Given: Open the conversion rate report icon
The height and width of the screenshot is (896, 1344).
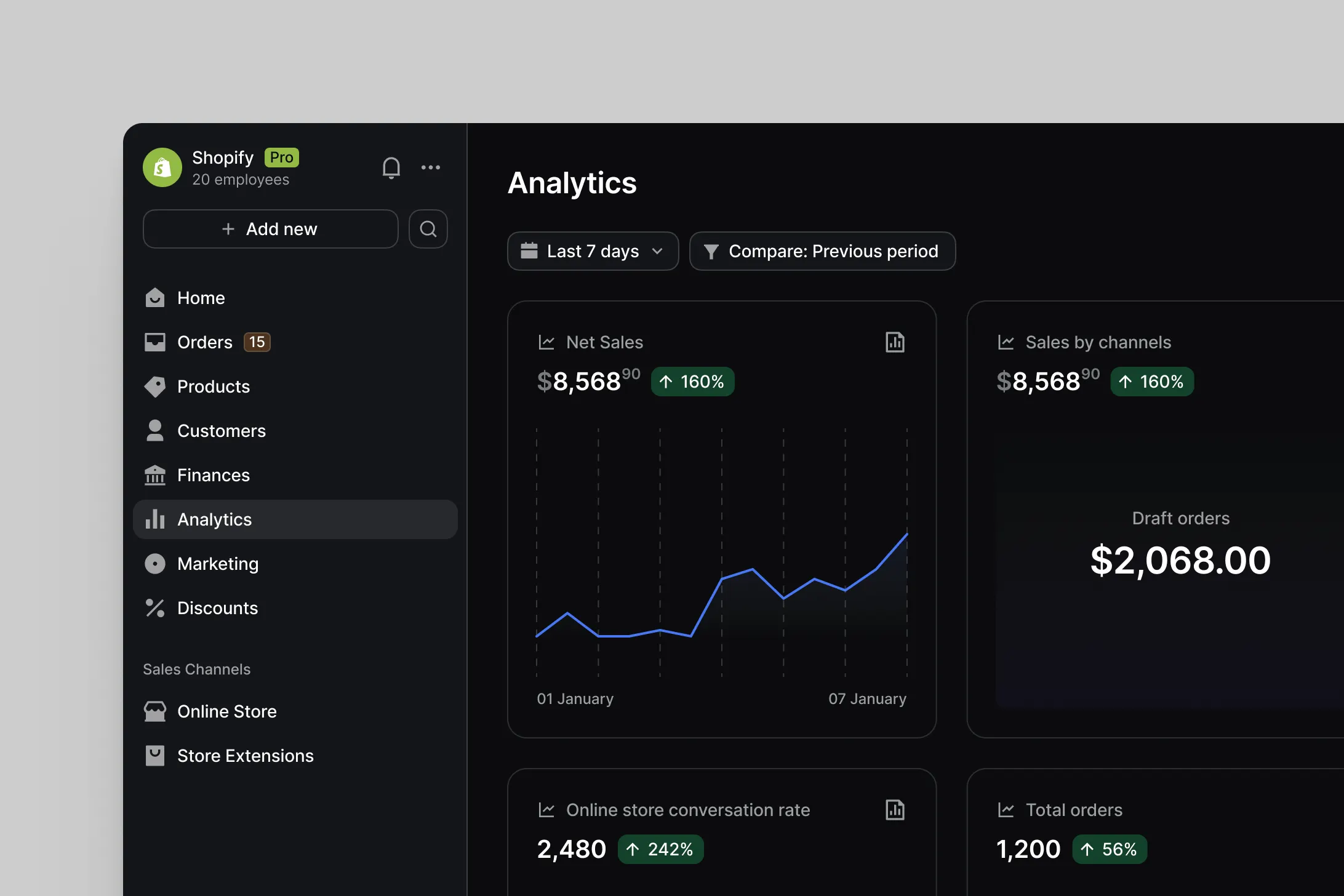Looking at the screenshot, I should [895, 810].
